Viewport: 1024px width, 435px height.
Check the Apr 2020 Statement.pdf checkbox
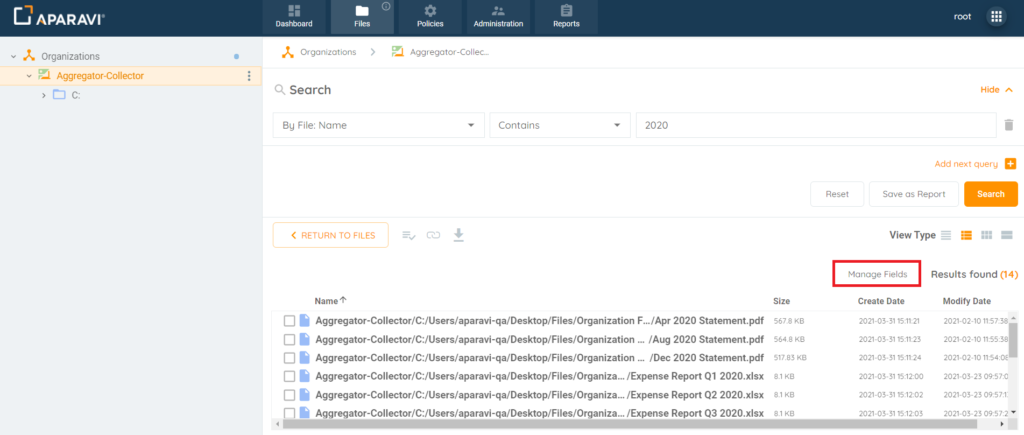tap(289, 321)
